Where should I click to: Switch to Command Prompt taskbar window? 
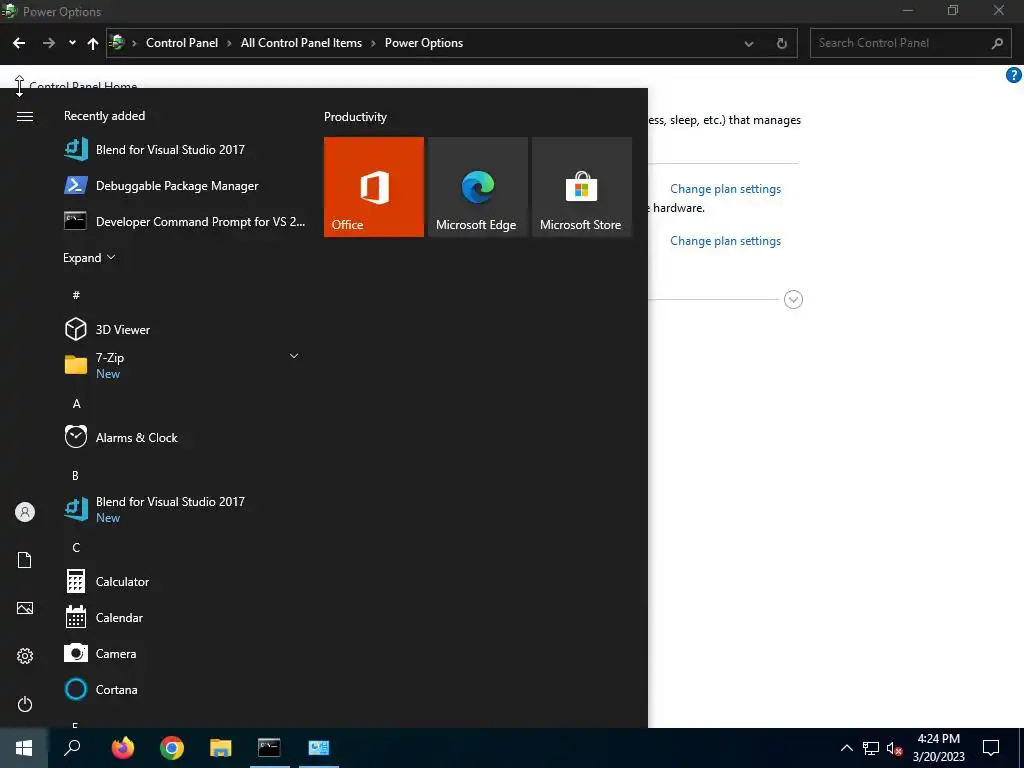269,748
